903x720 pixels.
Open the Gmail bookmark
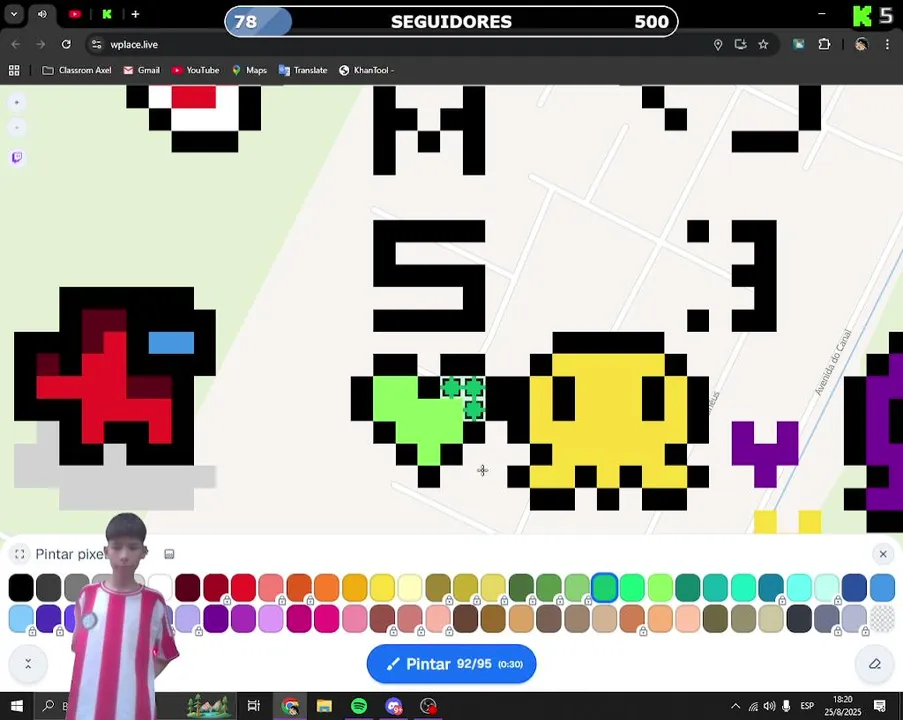coord(142,70)
